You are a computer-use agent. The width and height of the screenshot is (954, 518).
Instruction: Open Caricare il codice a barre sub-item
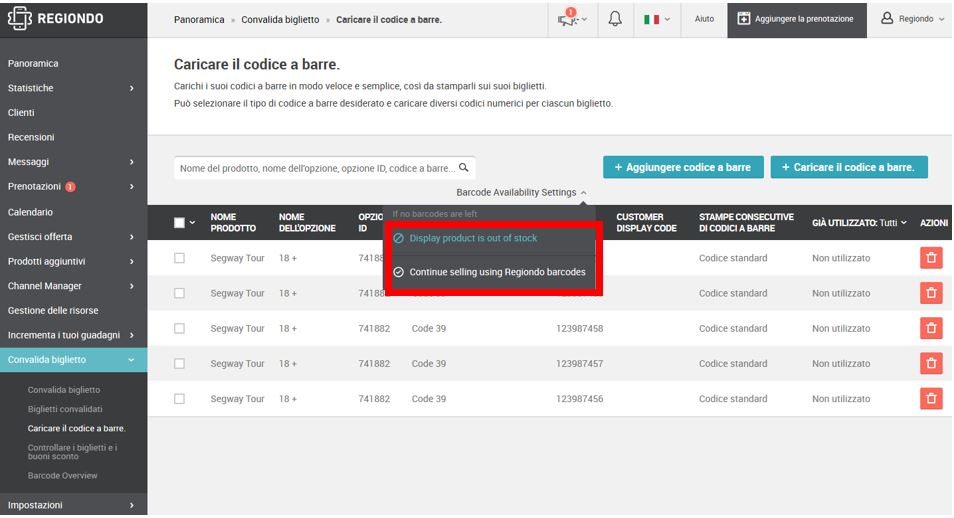pyautogui.click(x=77, y=429)
